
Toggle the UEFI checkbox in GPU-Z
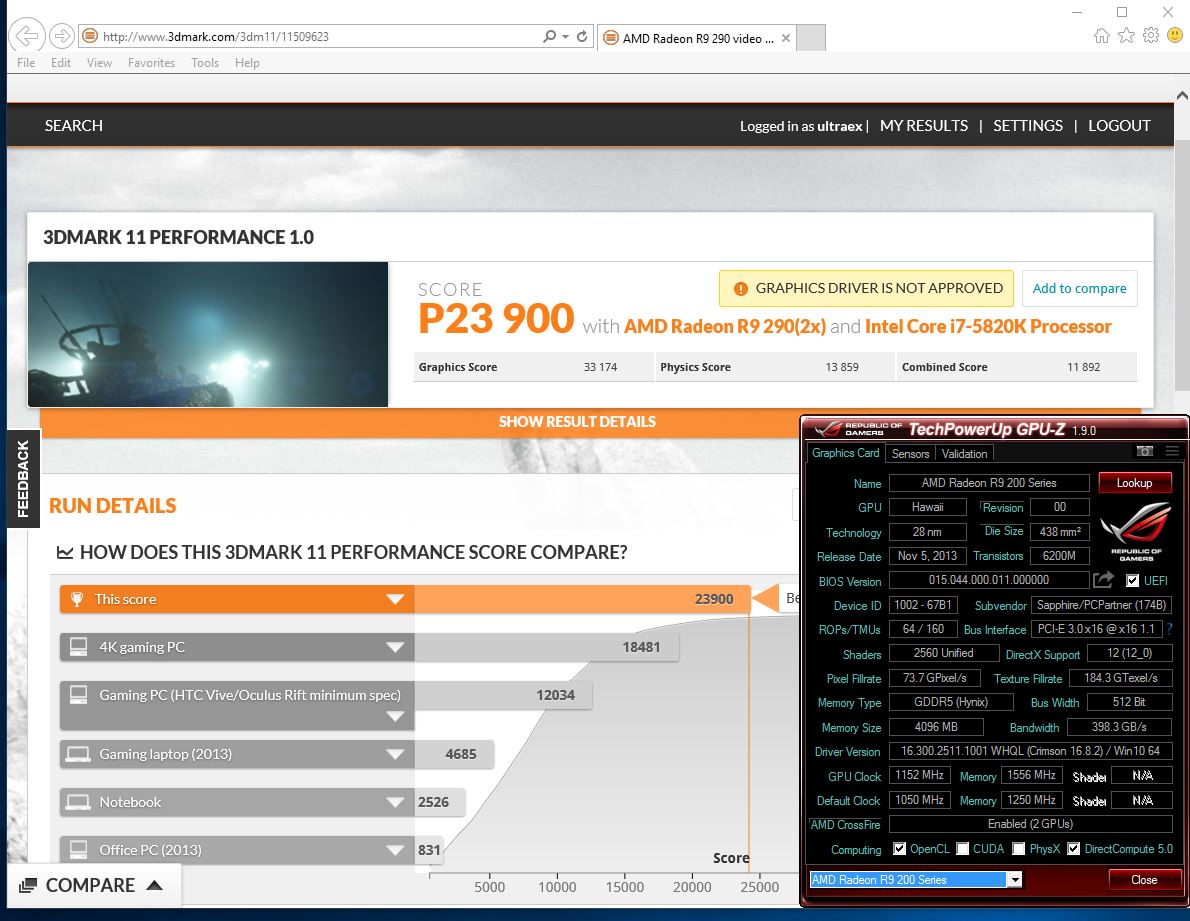1132,580
